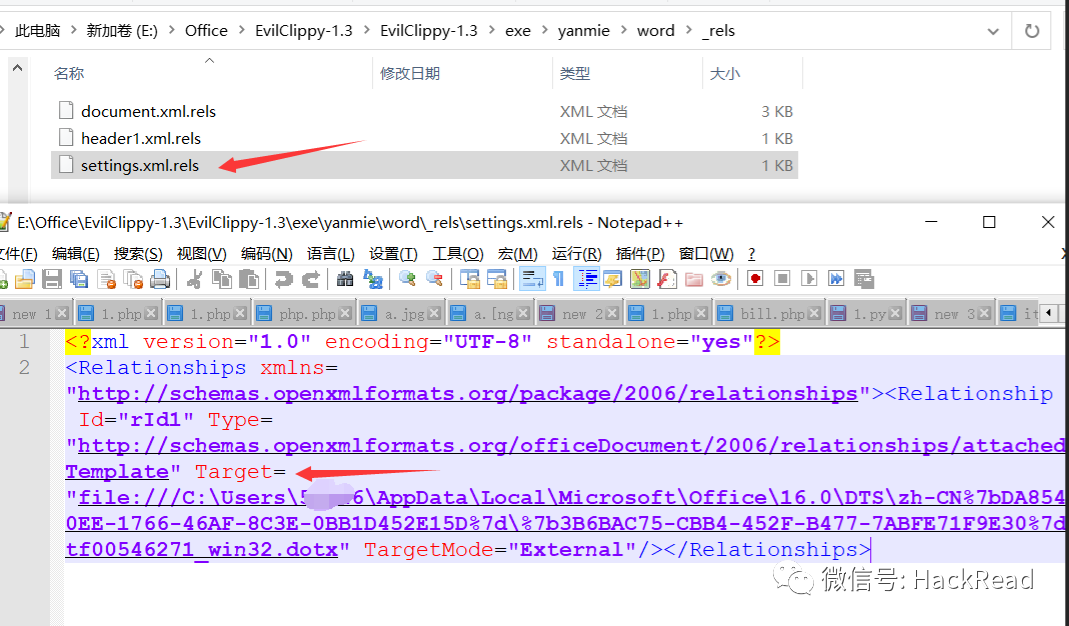Click the navigation pane scroll-up arrow
Screen dimensions: 1069x626
[x=18, y=68]
